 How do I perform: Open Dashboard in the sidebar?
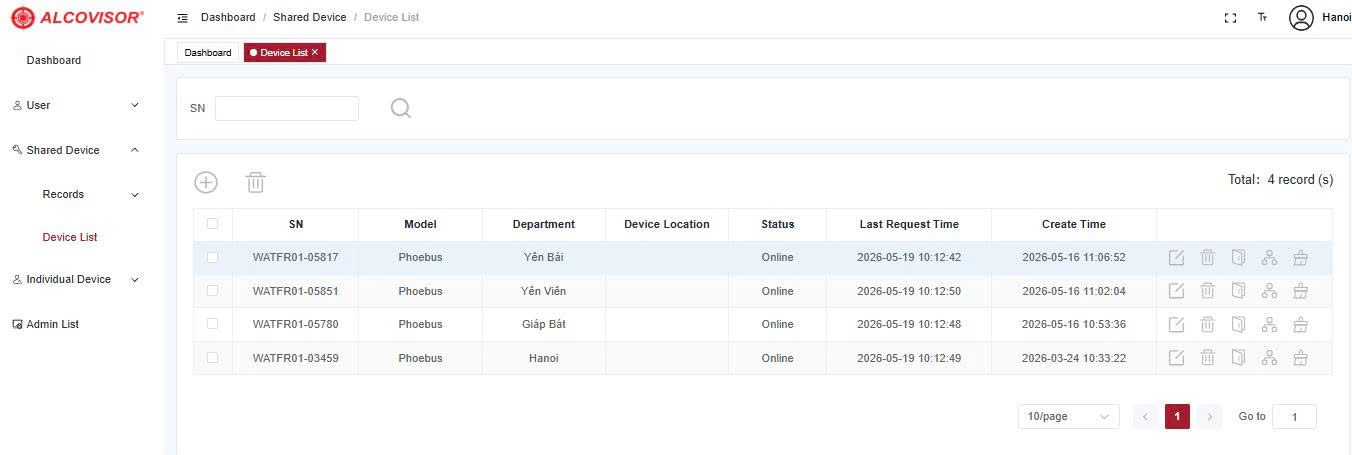coord(54,60)
